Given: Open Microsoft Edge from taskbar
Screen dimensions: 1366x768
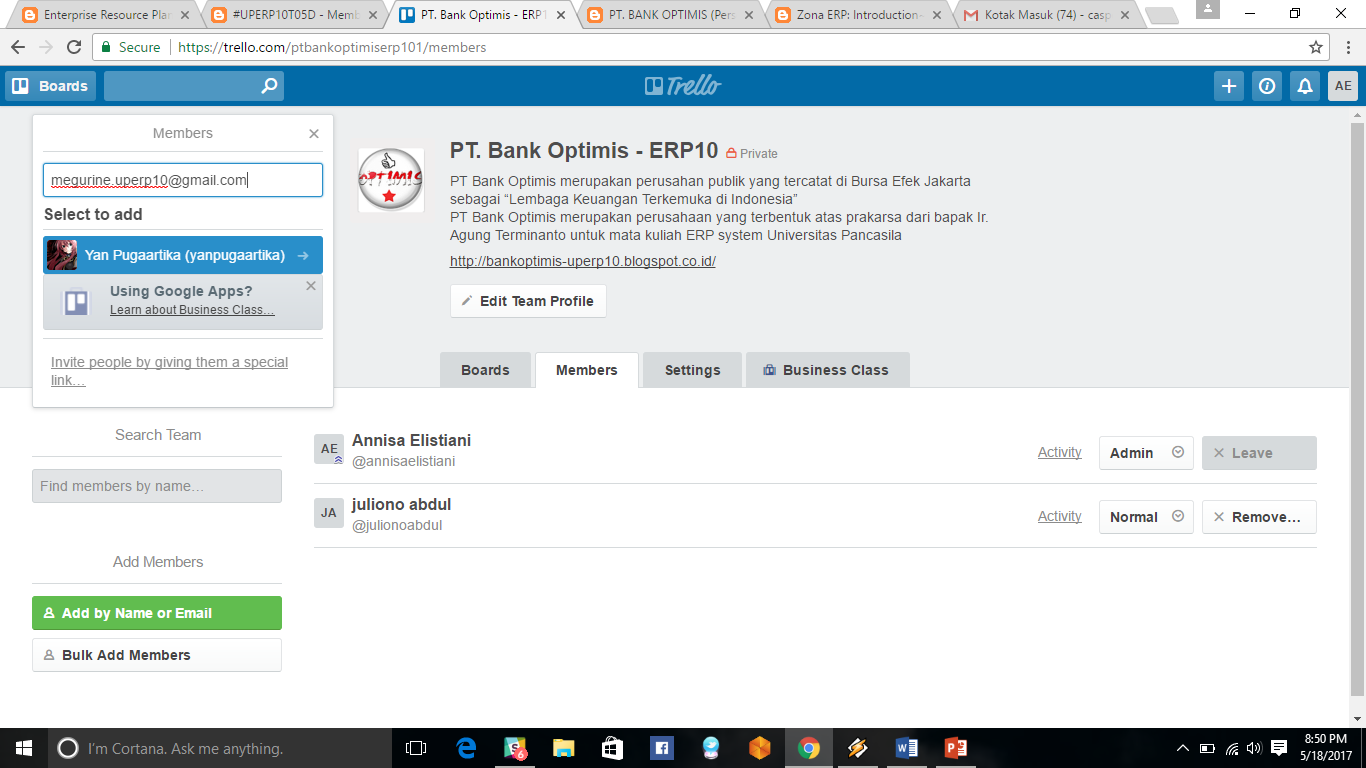Looking at the screenshot, I should click(466, 748).
